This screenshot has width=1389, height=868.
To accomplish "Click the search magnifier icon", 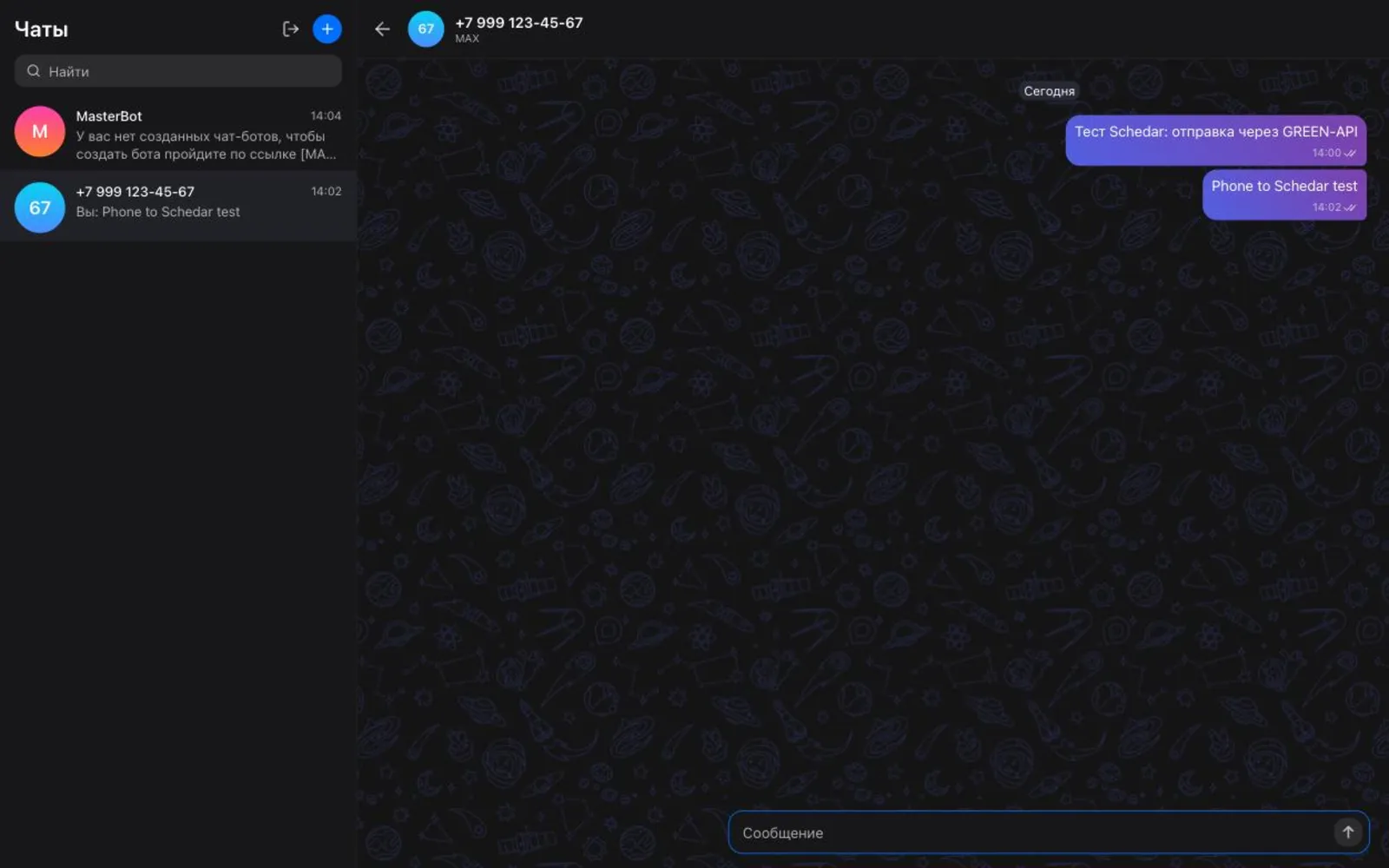I will click(33, 71).
